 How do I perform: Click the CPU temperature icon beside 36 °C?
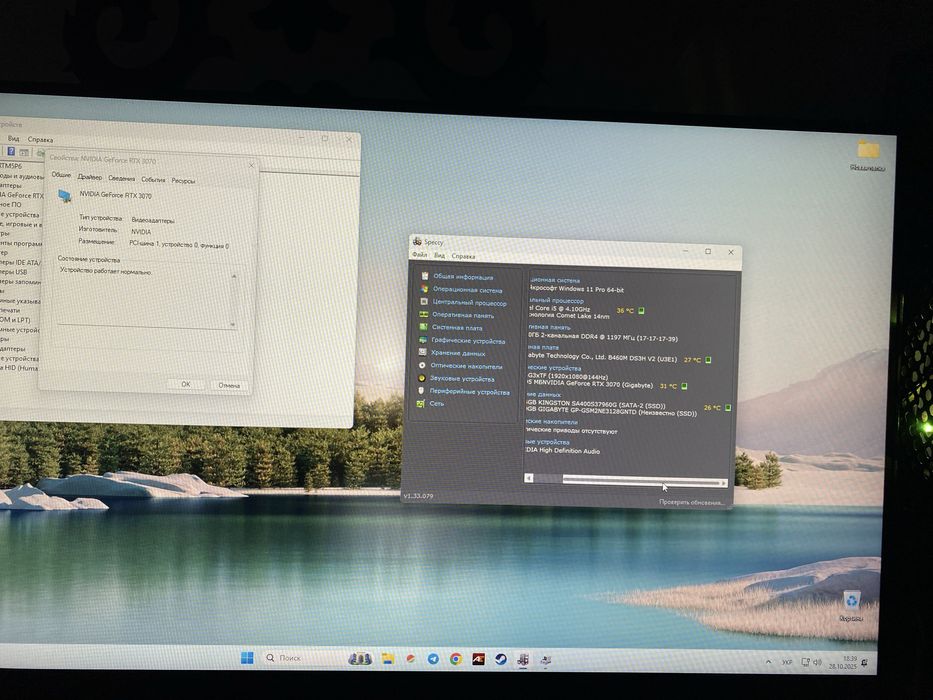641,311
